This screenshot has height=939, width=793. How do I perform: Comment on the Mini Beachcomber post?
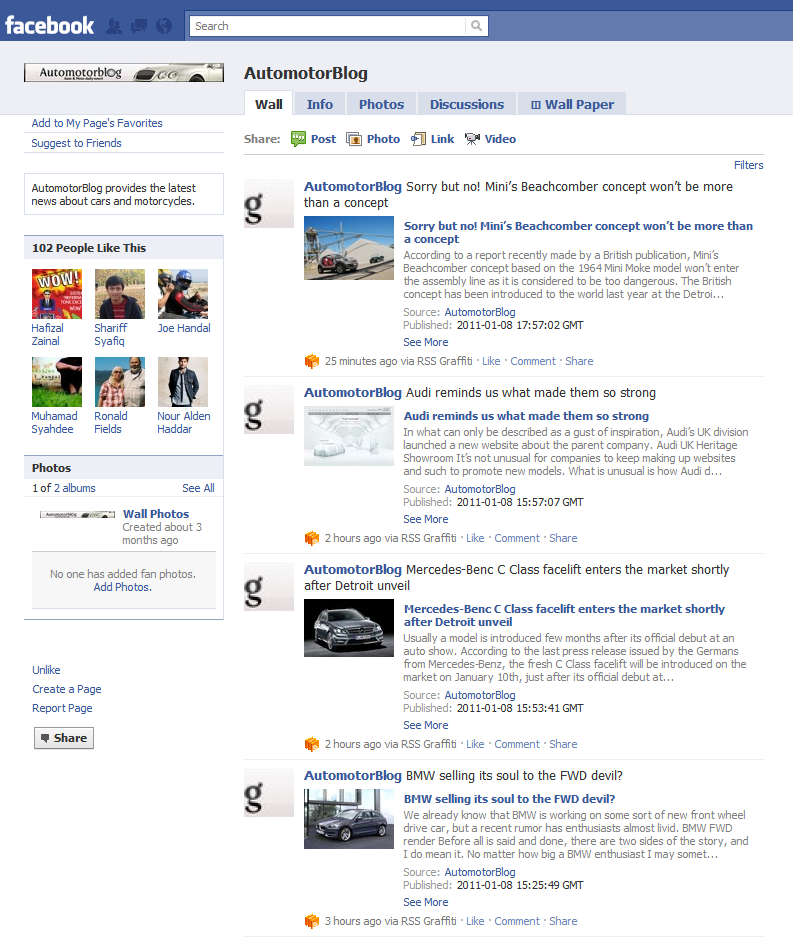point(533,361)
